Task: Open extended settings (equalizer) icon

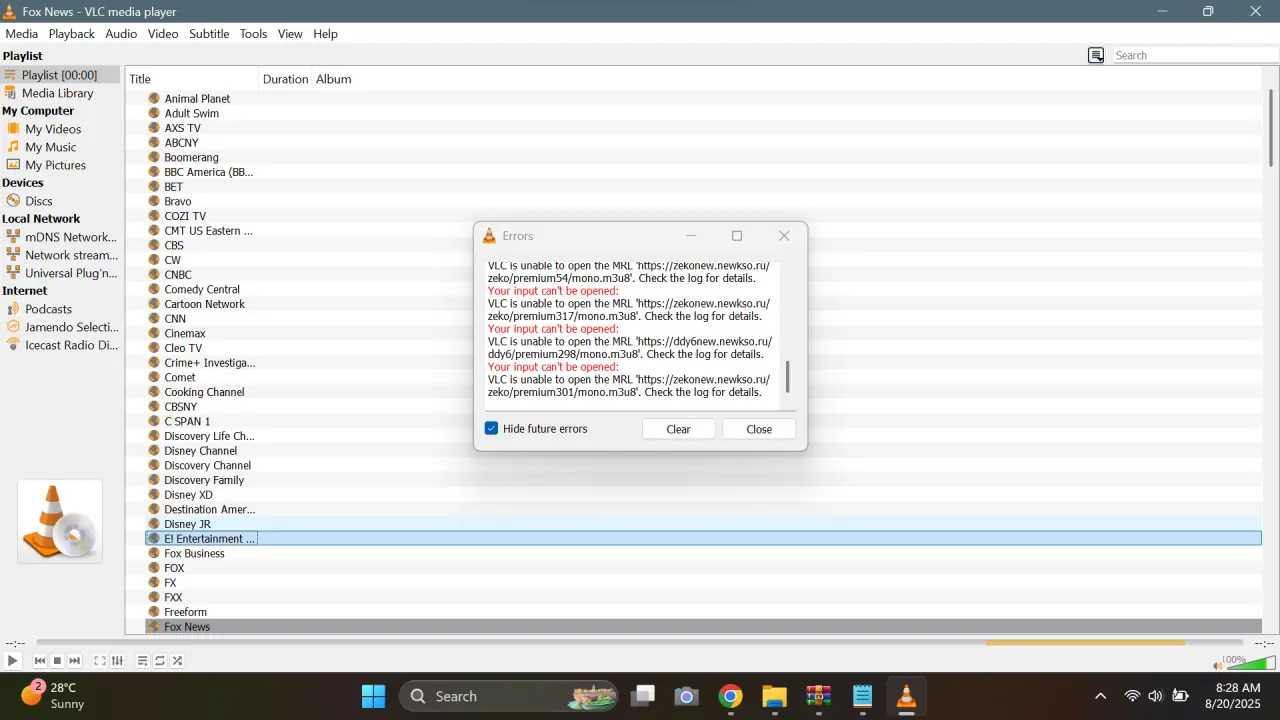Action: (x=117, y=661)
